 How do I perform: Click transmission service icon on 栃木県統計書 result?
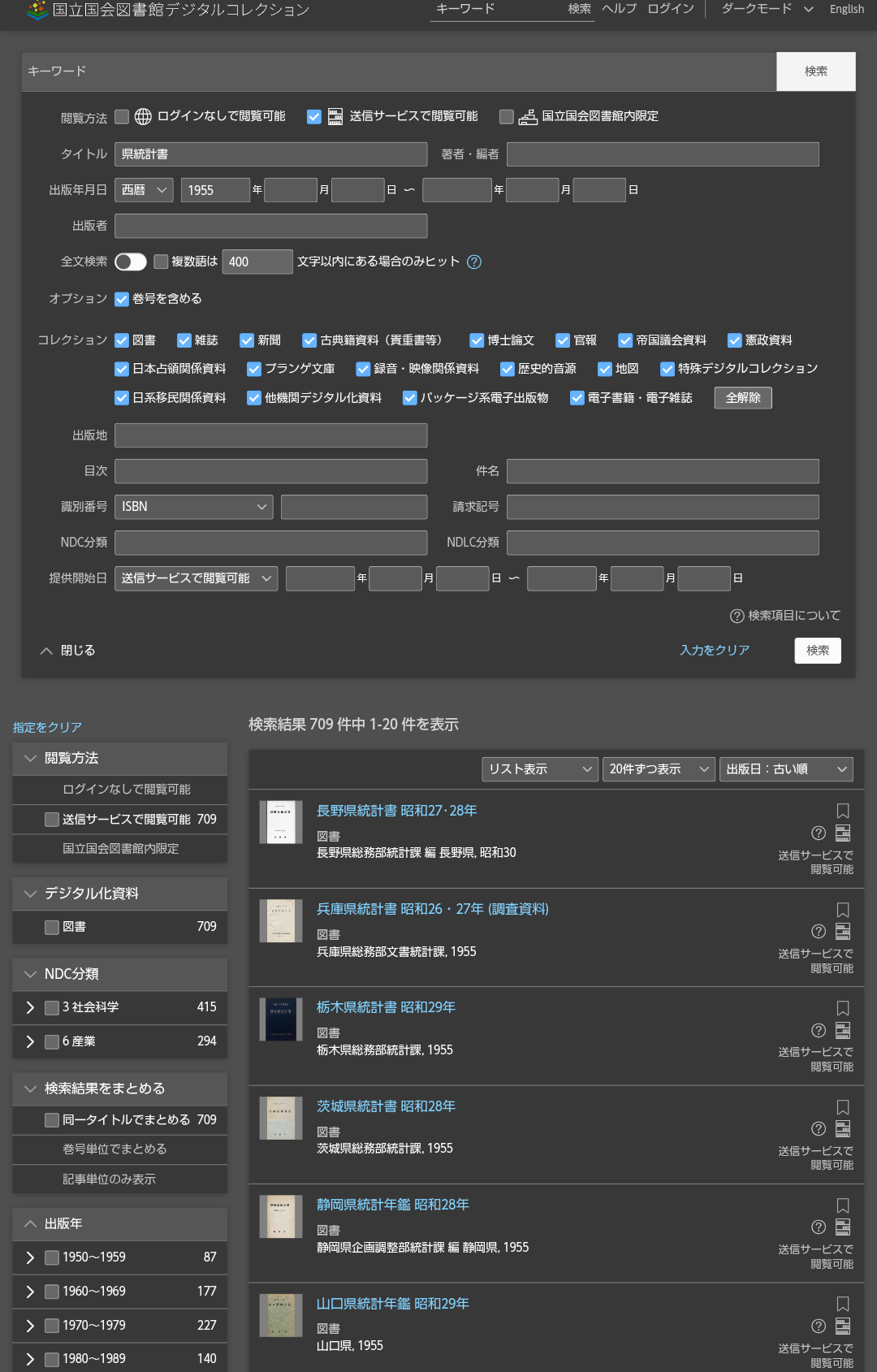coord(843,1030)
